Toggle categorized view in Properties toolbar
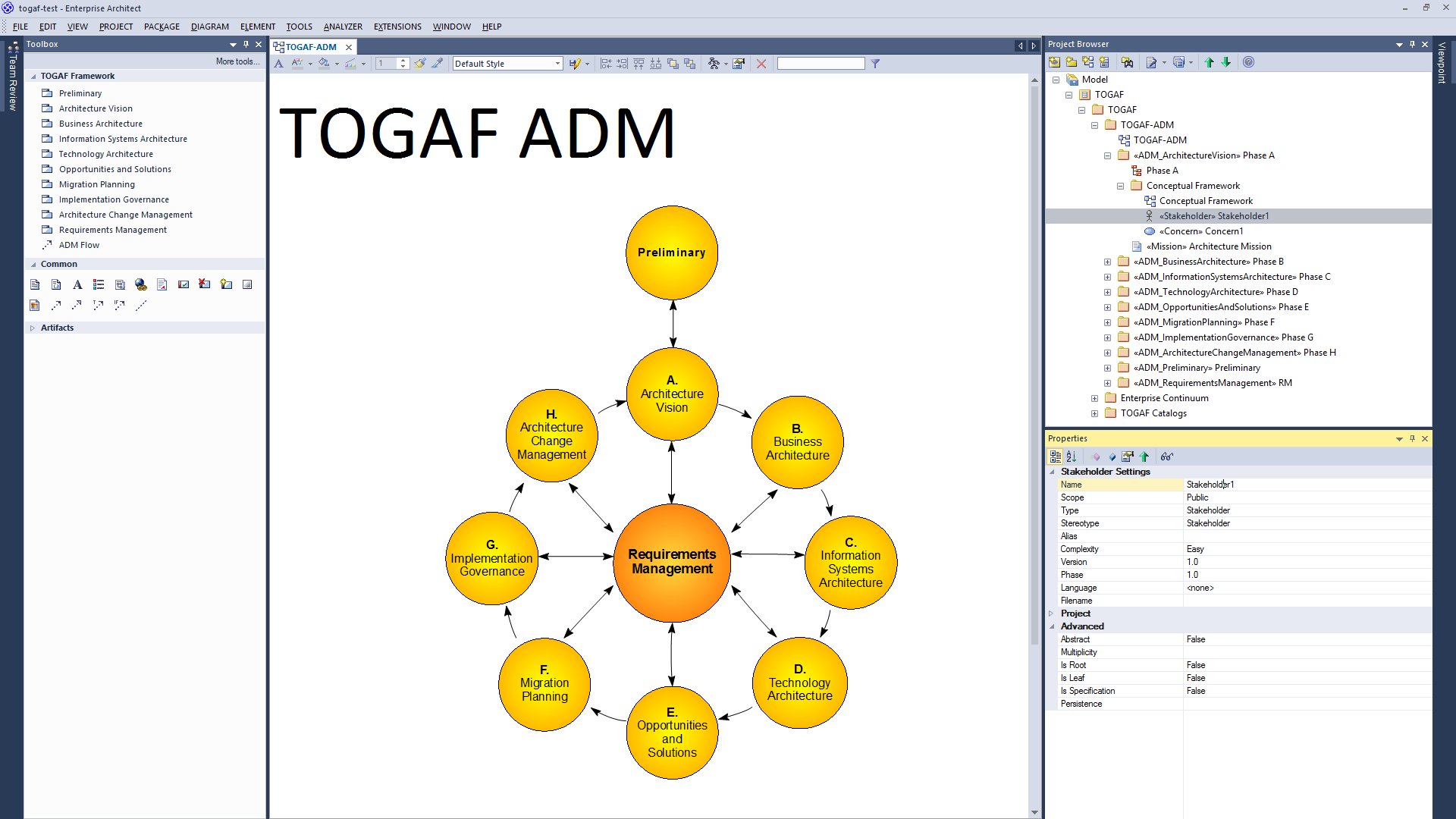This screenshot has height=819, width=1456. (1055, 457)
